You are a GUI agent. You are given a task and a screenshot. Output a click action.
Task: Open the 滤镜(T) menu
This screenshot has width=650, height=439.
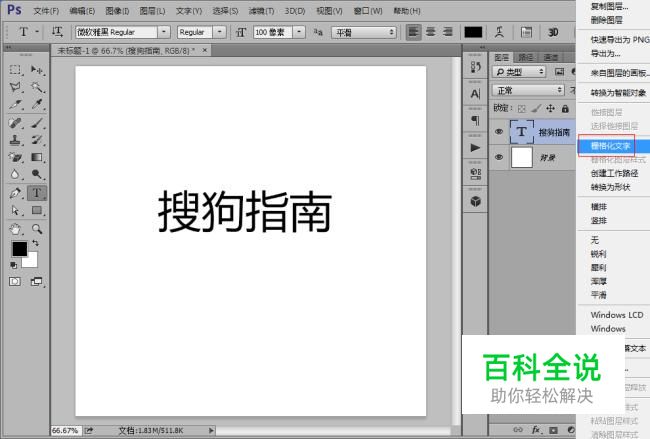click(x=261, y=11)
